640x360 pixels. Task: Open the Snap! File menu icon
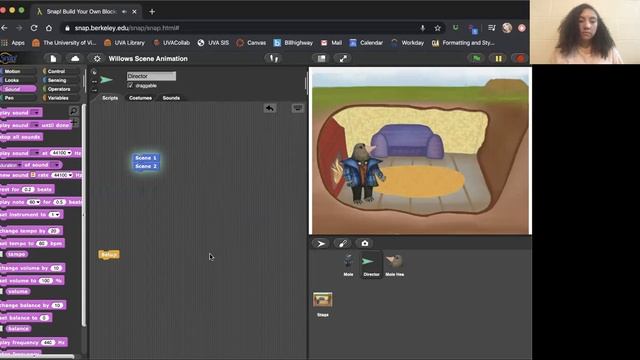53,59
